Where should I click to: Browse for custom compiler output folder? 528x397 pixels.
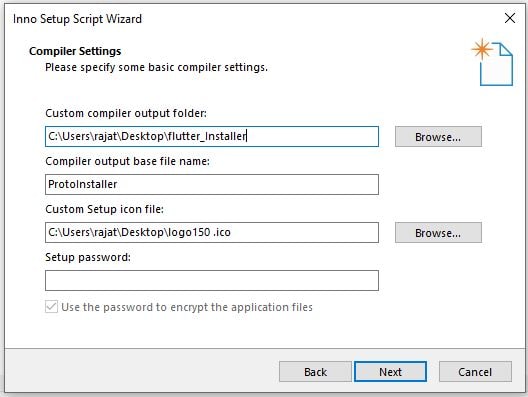click(x=438, y=137)
